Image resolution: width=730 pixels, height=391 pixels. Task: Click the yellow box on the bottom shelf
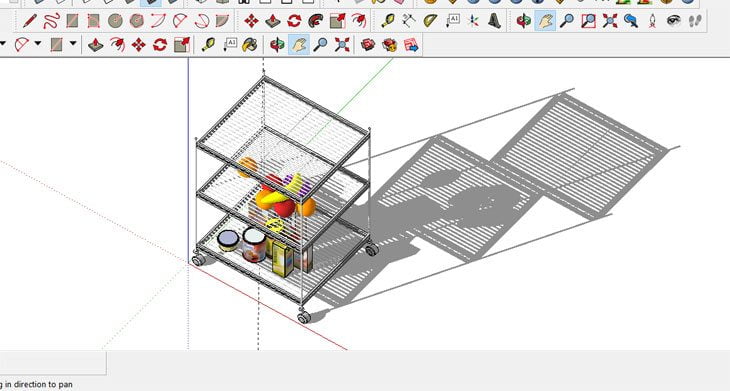tap(283, 259)
